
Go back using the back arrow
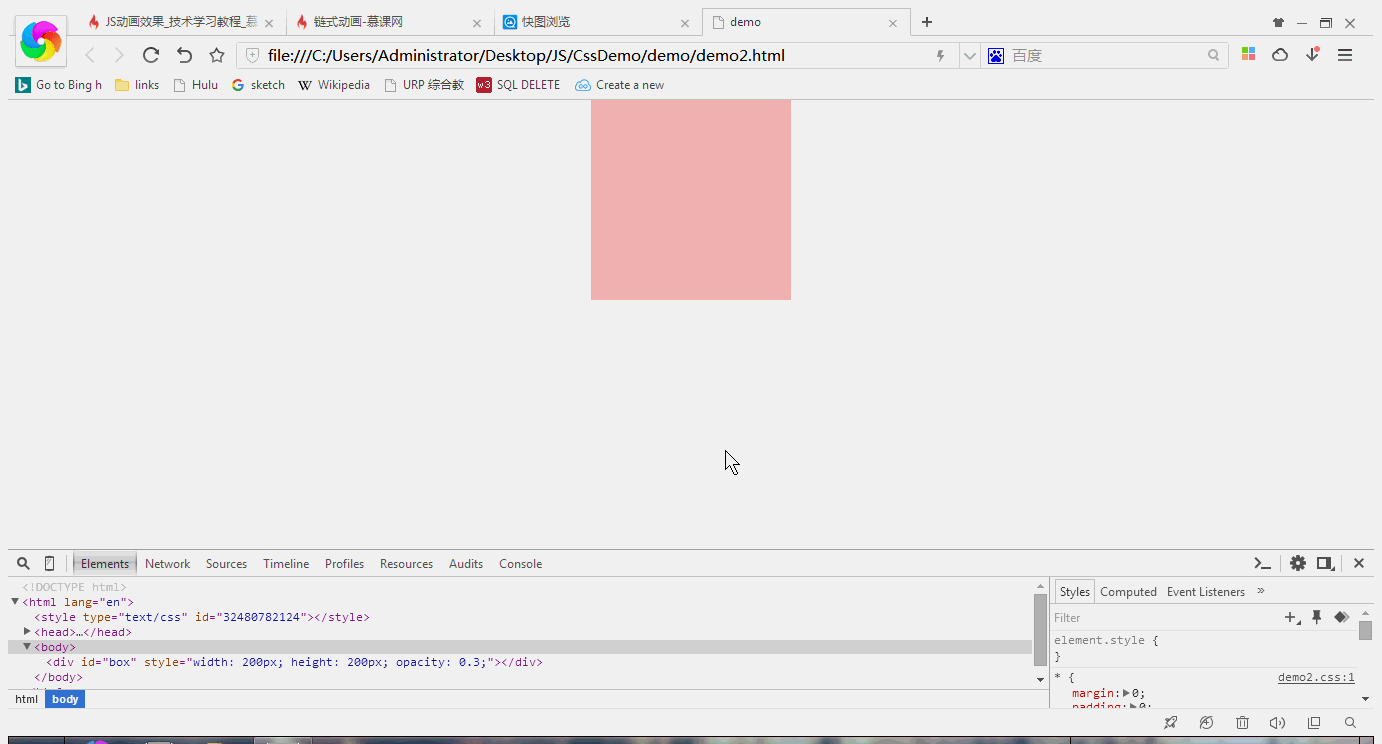pyautogui.click(x=90, y=55)
